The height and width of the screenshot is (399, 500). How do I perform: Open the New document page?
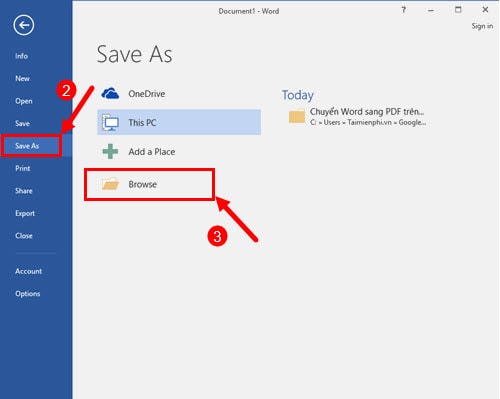[x=22, y=79]
